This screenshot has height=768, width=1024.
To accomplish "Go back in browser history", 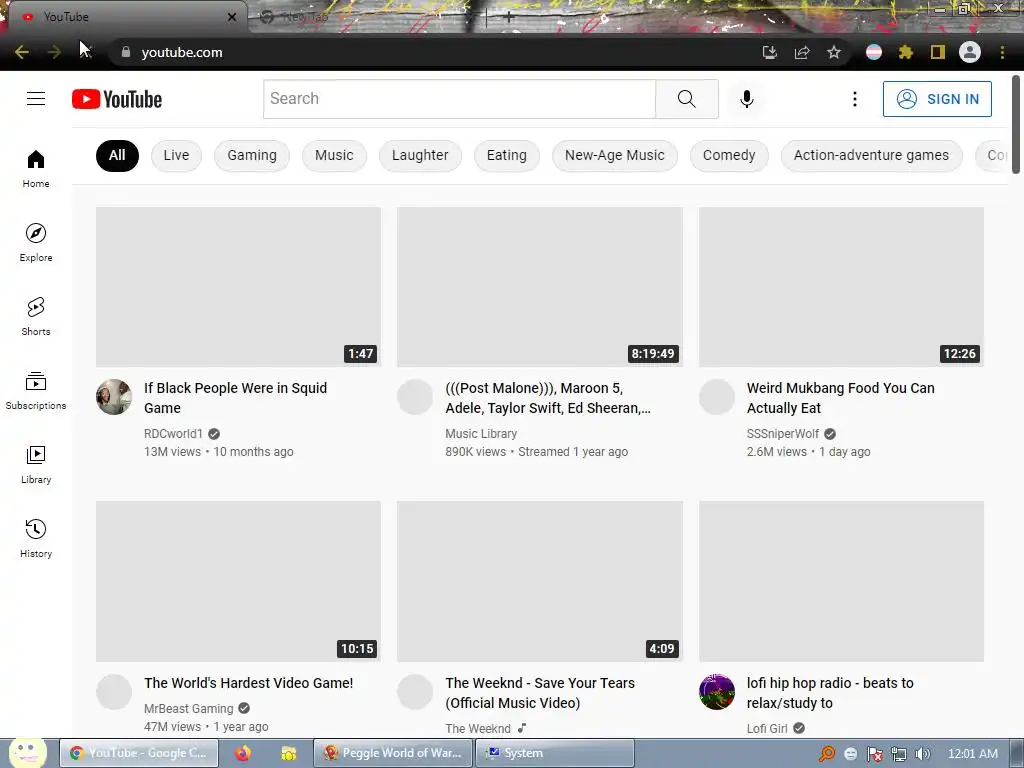I will click(x=22, y=52).
